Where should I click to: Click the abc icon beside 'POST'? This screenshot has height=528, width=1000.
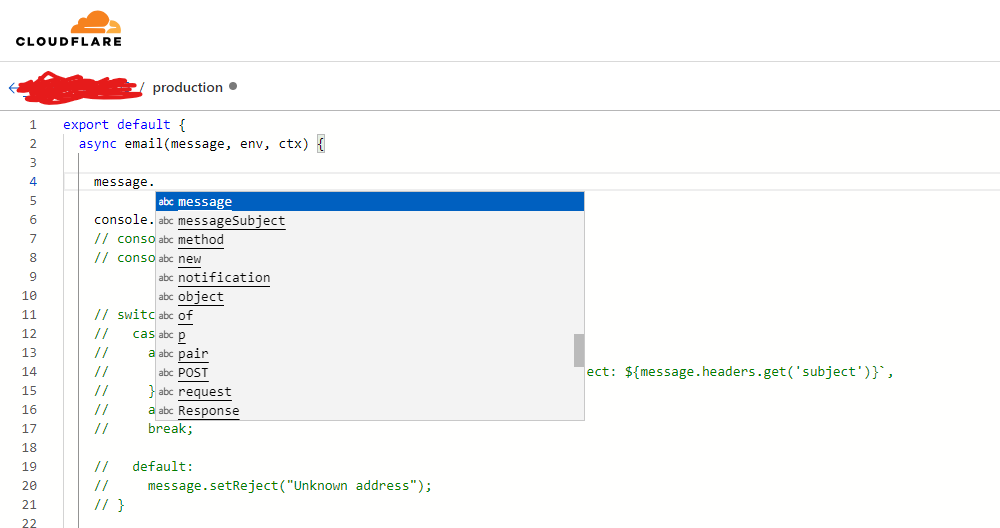point(166,372)
